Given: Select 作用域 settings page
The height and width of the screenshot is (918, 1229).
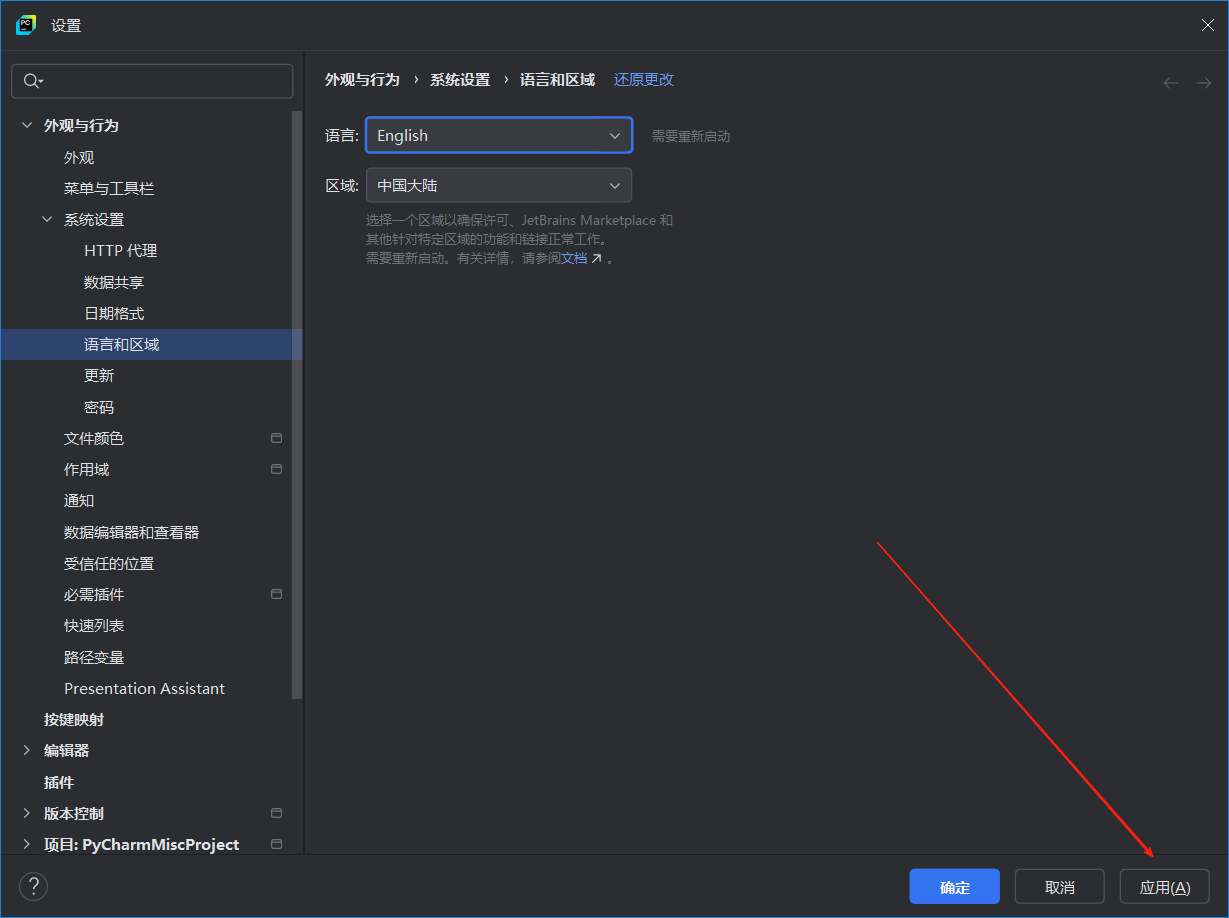Looking at the screenshot, I should [87, 469].
